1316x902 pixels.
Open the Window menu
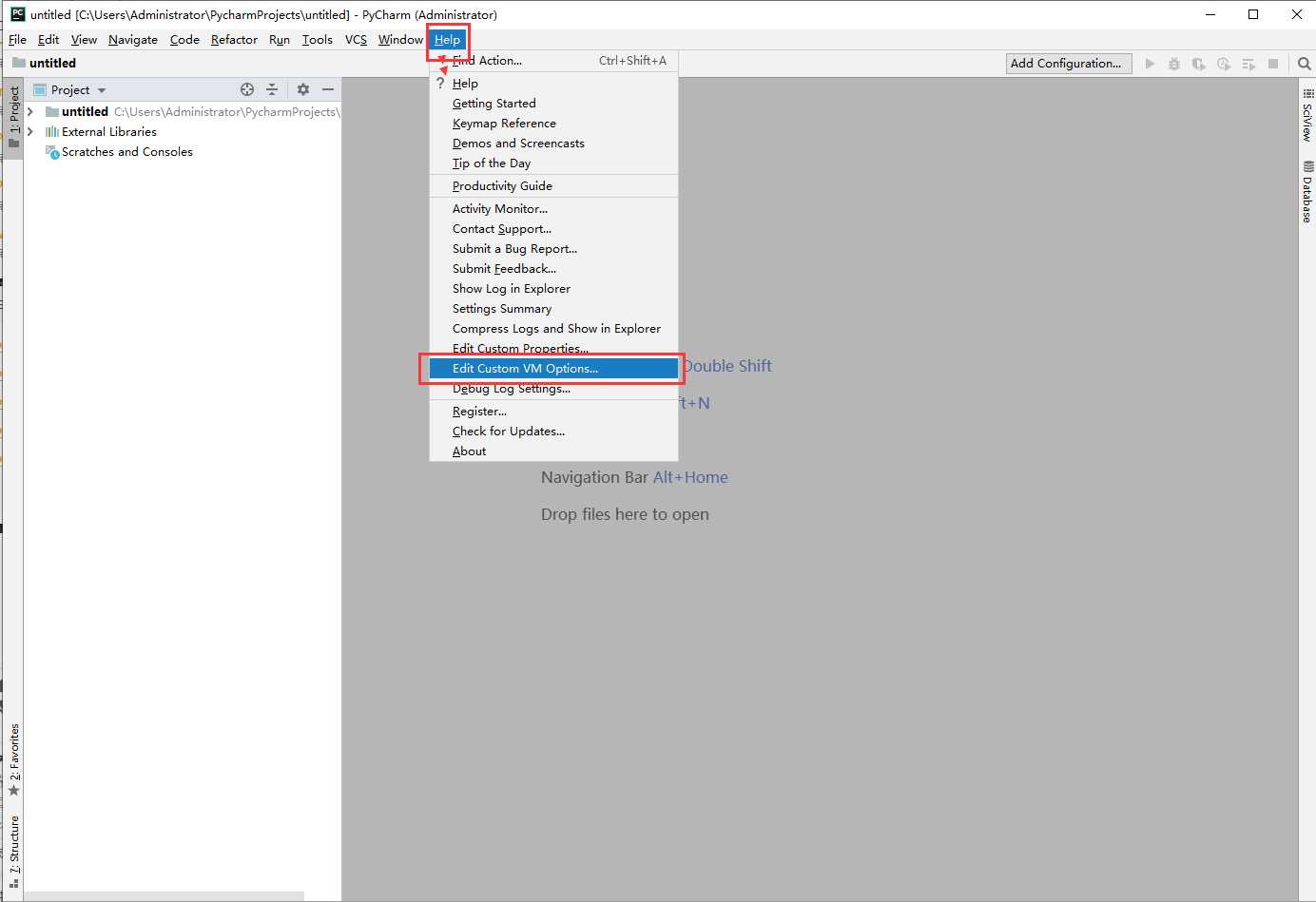pyautogui.click(x=400, y=39)
